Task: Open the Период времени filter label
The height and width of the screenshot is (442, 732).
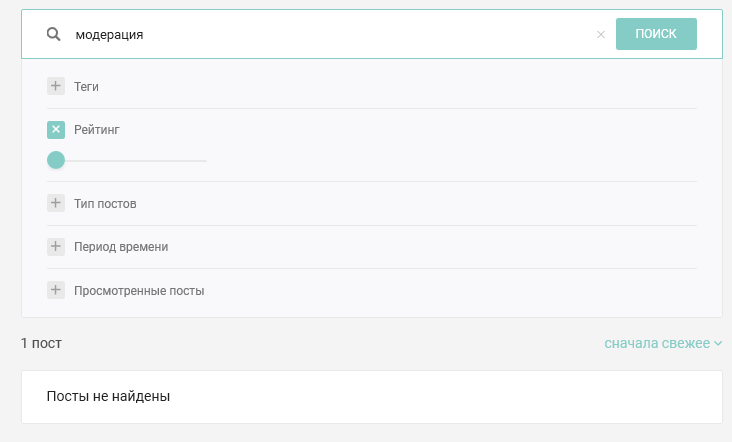Action: pyautogui.click(x=121, y=247)
